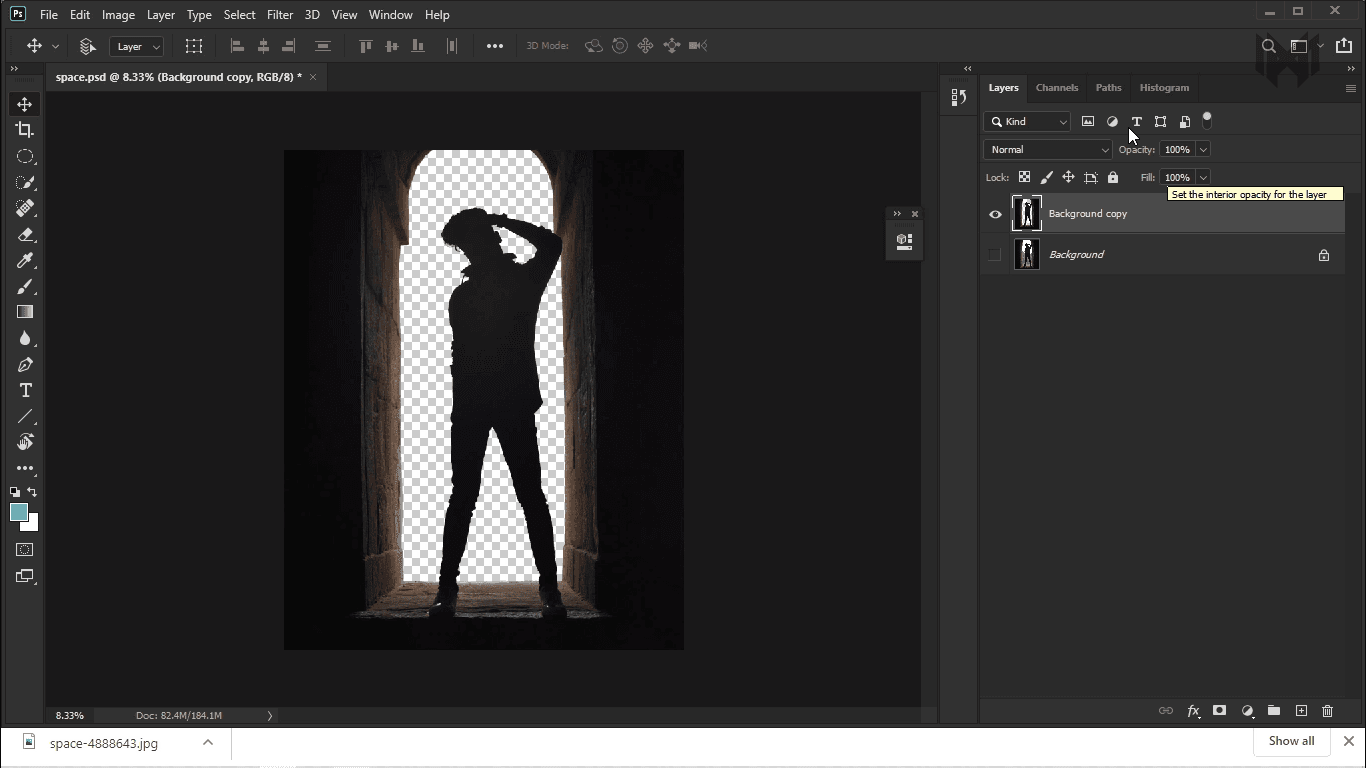1366x768 pixels.
Task: Open the Search icon at top right
Action: point(1268,46)
